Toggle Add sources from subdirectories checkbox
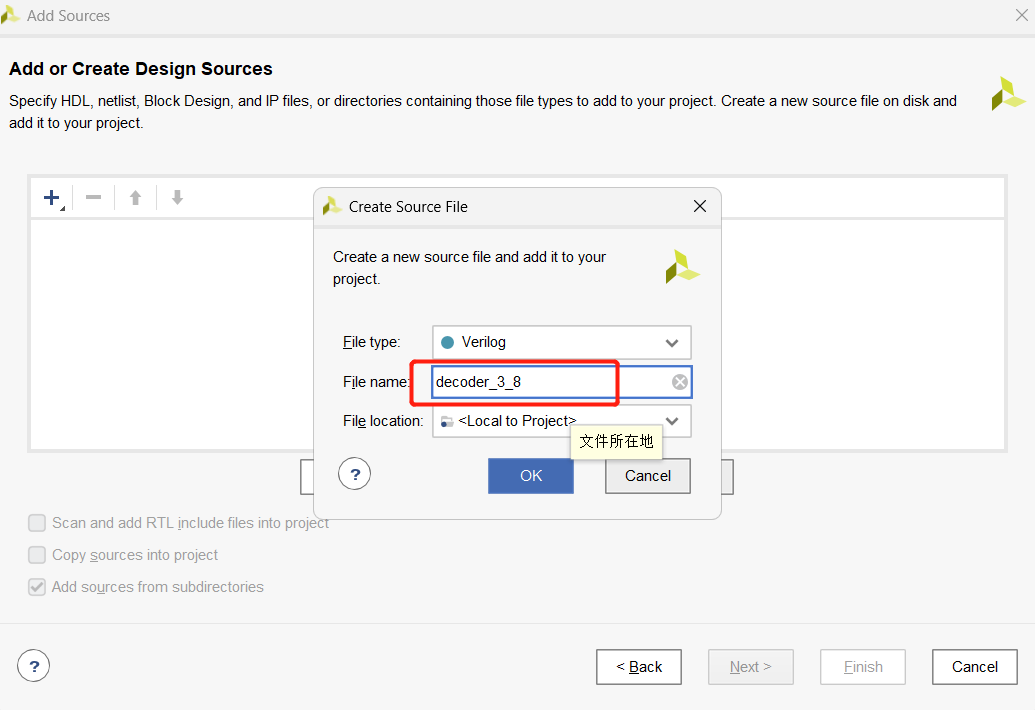Viewport: 1035px width, 710px height. (x=37, y=587)
